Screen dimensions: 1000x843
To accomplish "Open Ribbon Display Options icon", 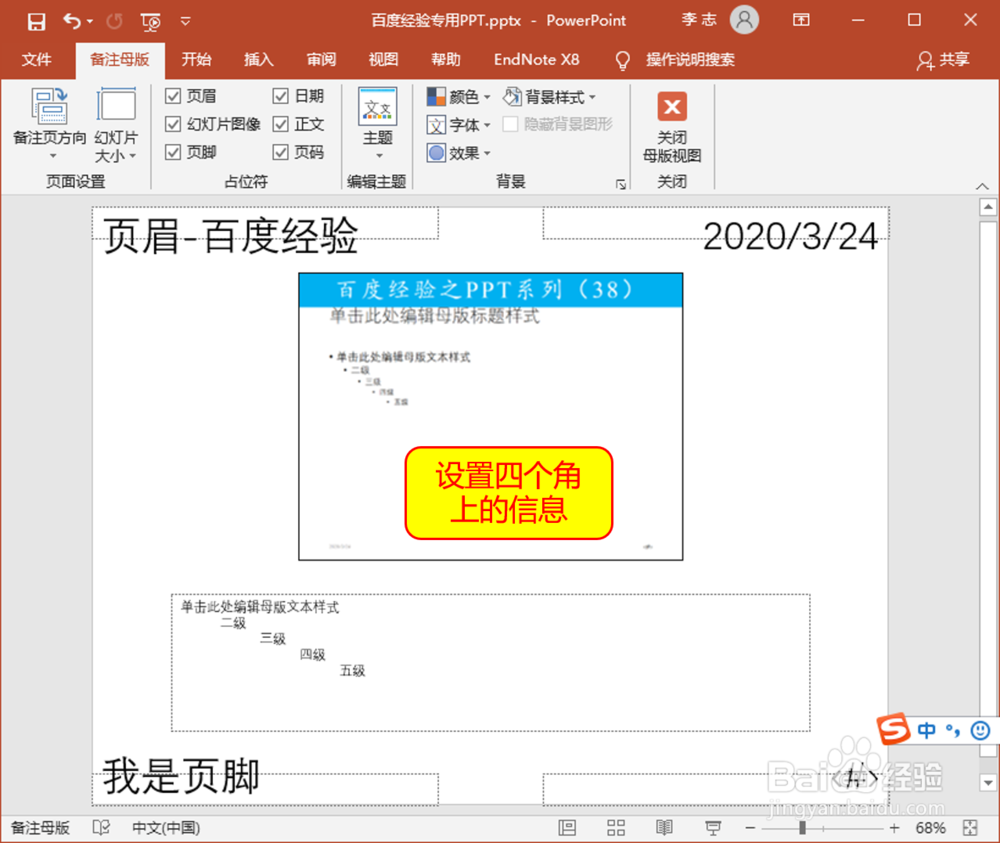I will click(801, 20).
